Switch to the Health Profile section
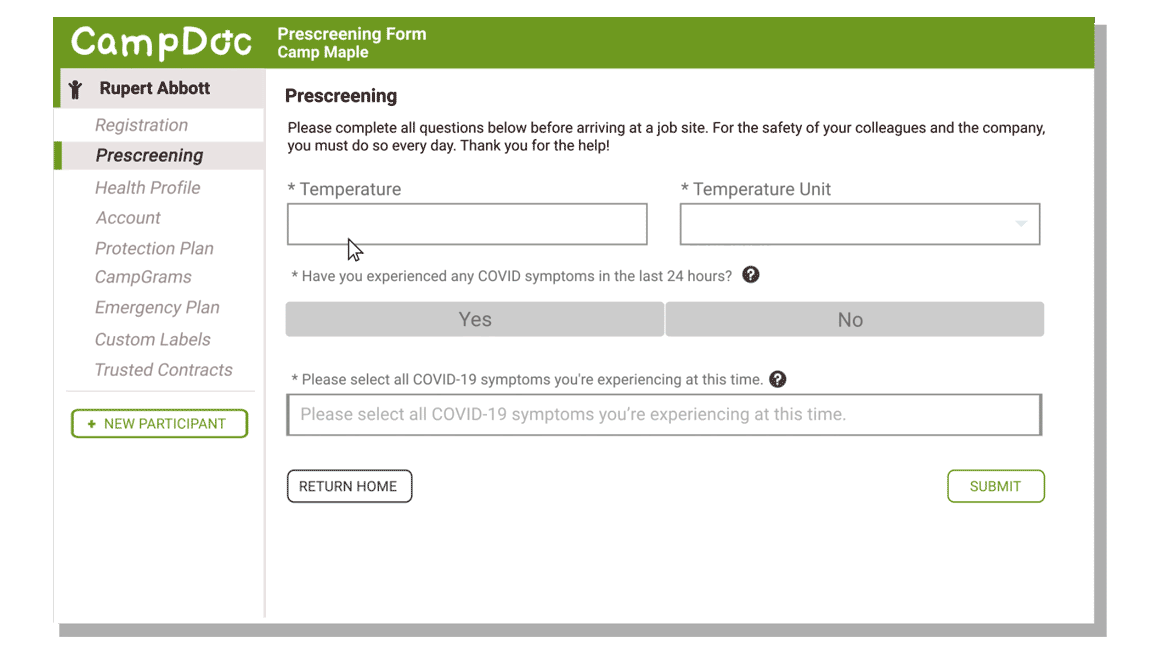Screen dimensions: 1152x648 [x=147, y=187]
